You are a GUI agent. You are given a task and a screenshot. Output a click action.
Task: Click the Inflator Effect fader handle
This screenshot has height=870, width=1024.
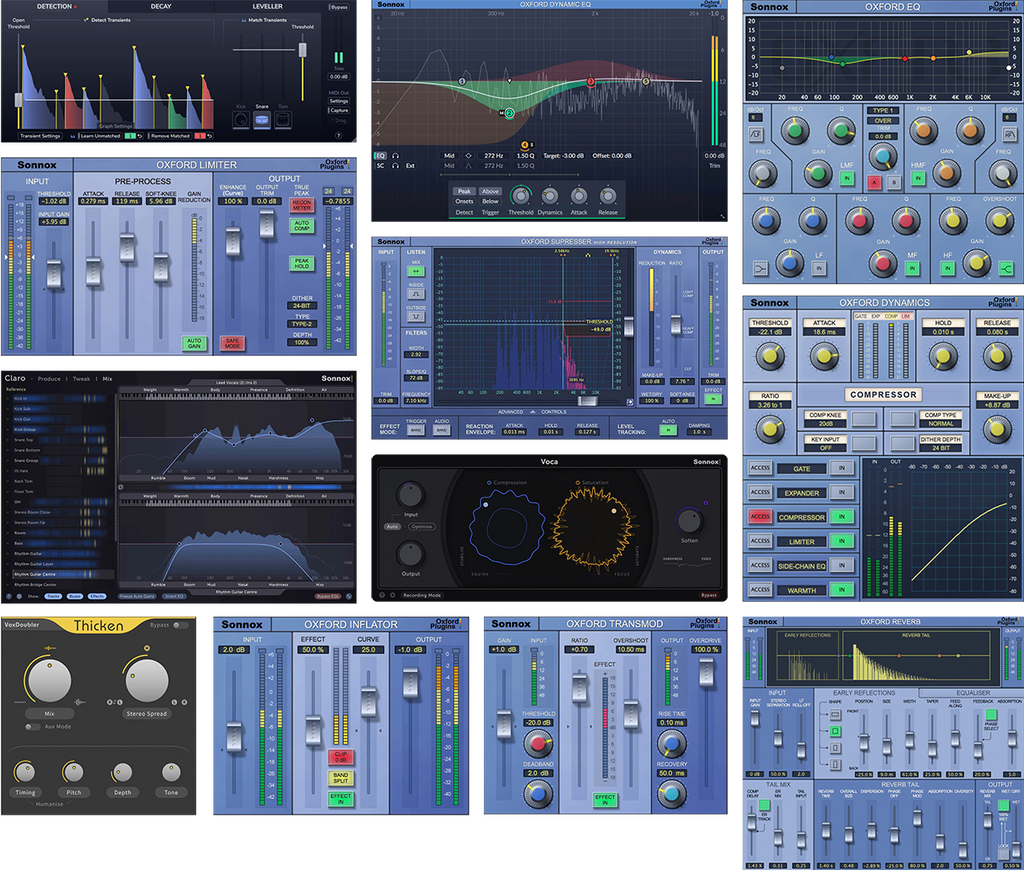click(x=314, y=728)
